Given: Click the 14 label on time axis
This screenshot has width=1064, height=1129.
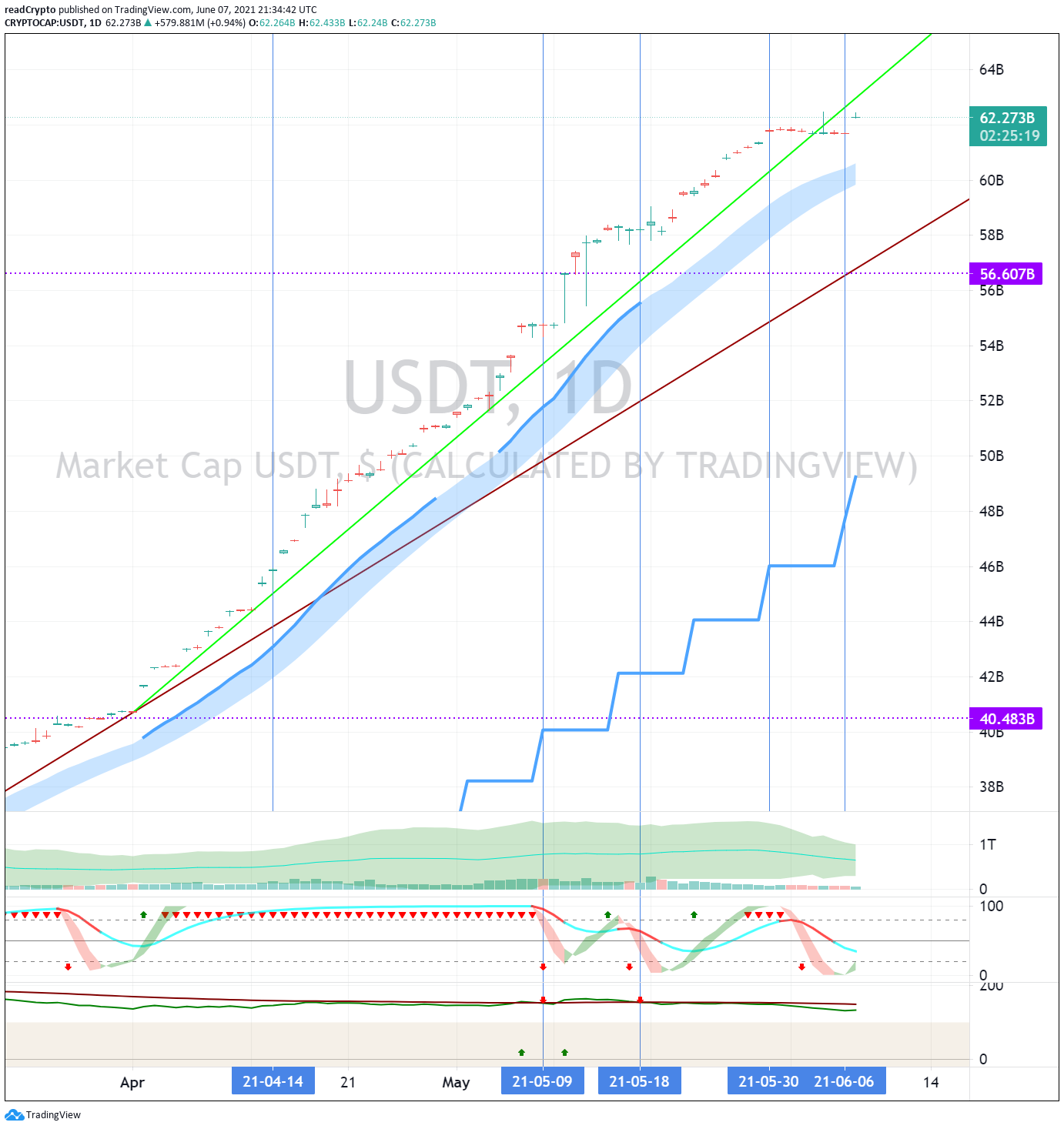Looking at the screenshot, I should tap(931, 1082).
